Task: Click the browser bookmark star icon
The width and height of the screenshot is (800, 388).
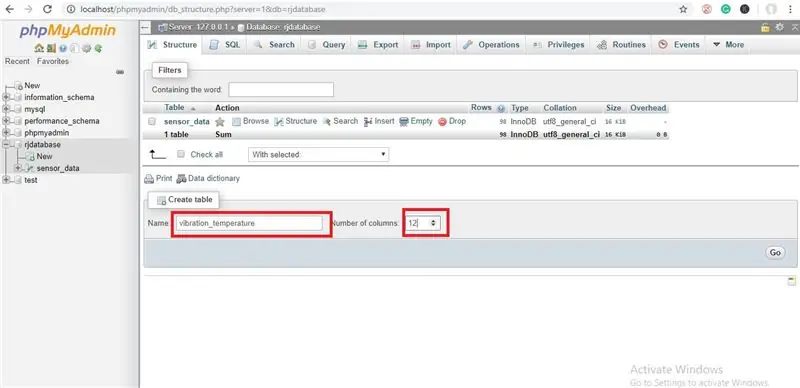Action: click(683, 9)
